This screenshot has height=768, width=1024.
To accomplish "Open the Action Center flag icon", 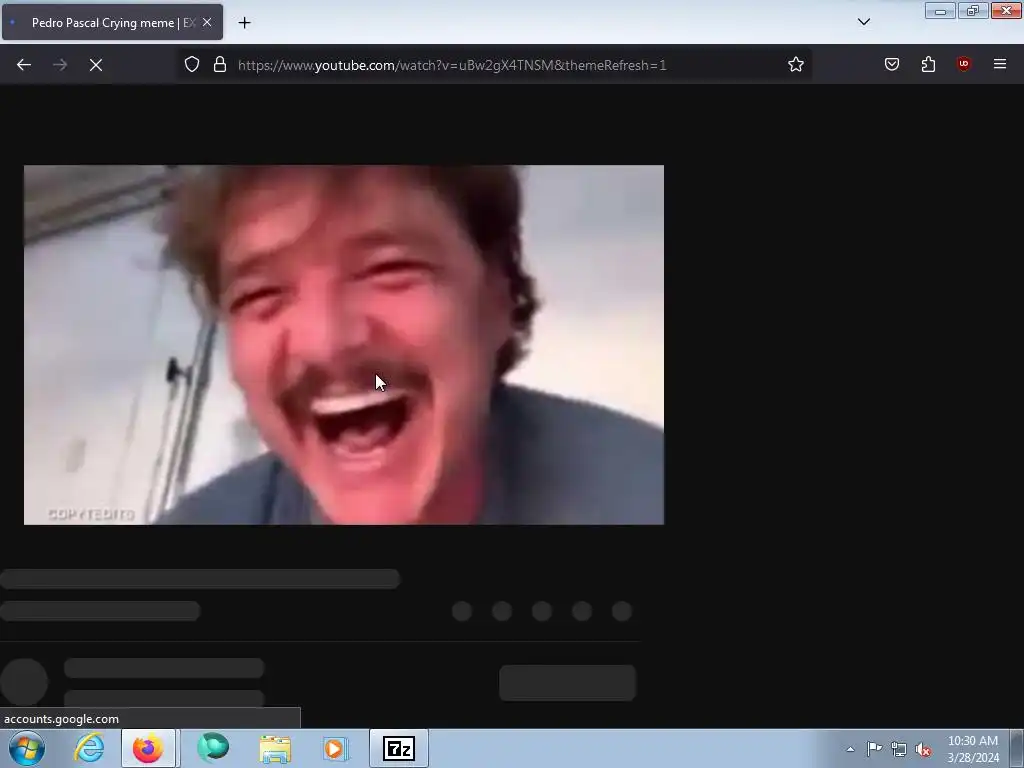I will click(874, 749).
